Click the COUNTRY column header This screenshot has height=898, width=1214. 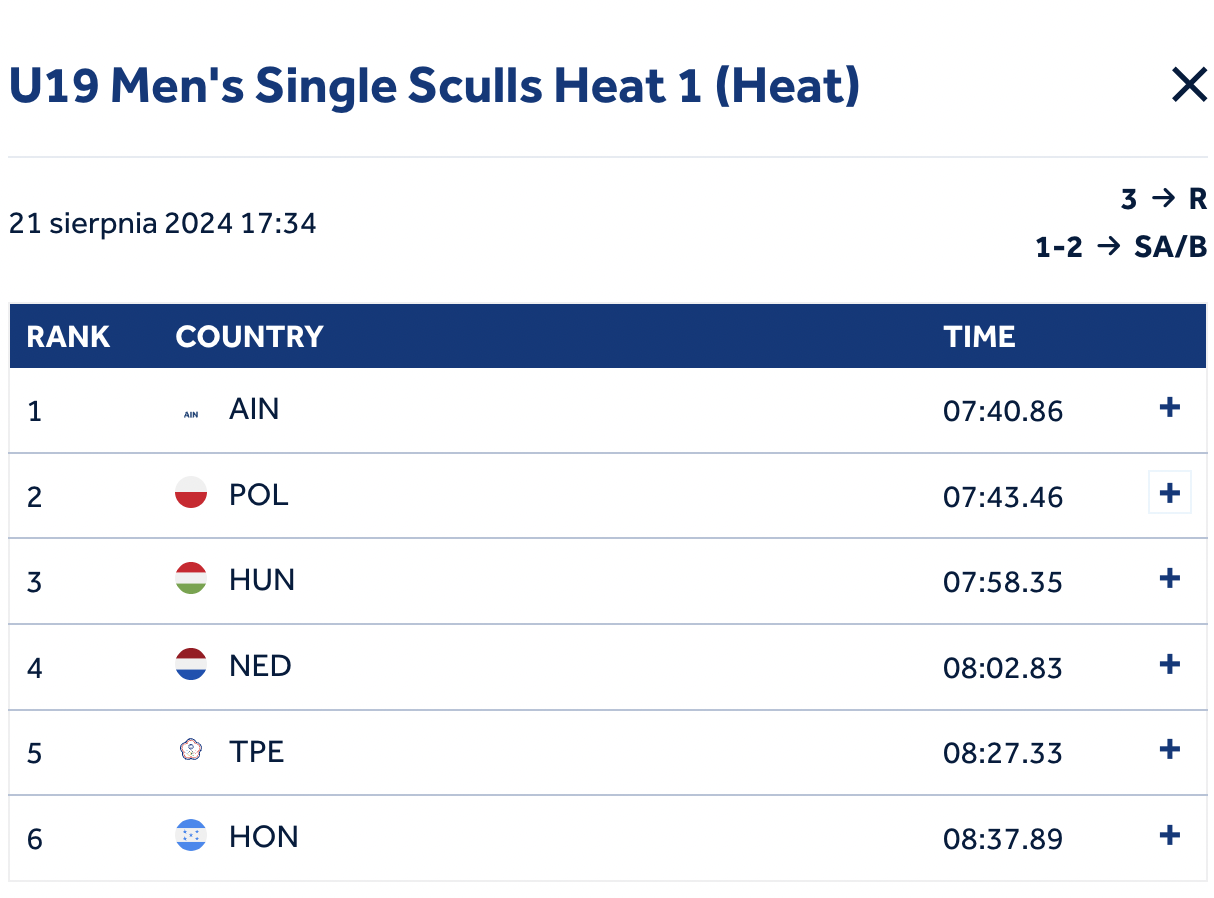pos(249,337)
